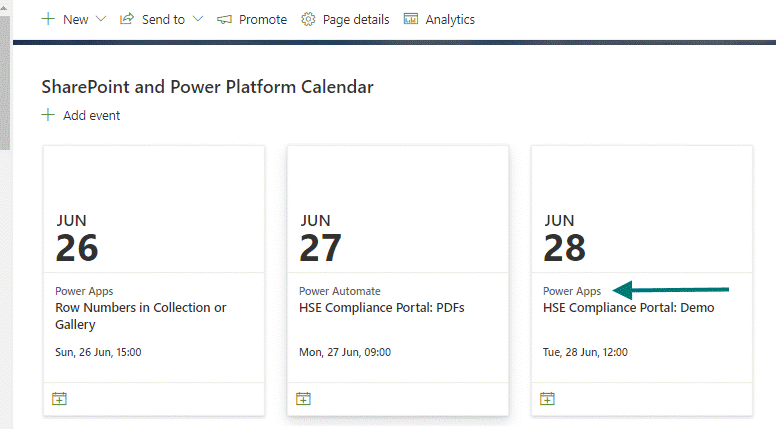Image resolution: width=776 pixels, height=429 pixels.
Task: Open HSE Compliance Portal: Demo event
Action: [x=628, y=308]
